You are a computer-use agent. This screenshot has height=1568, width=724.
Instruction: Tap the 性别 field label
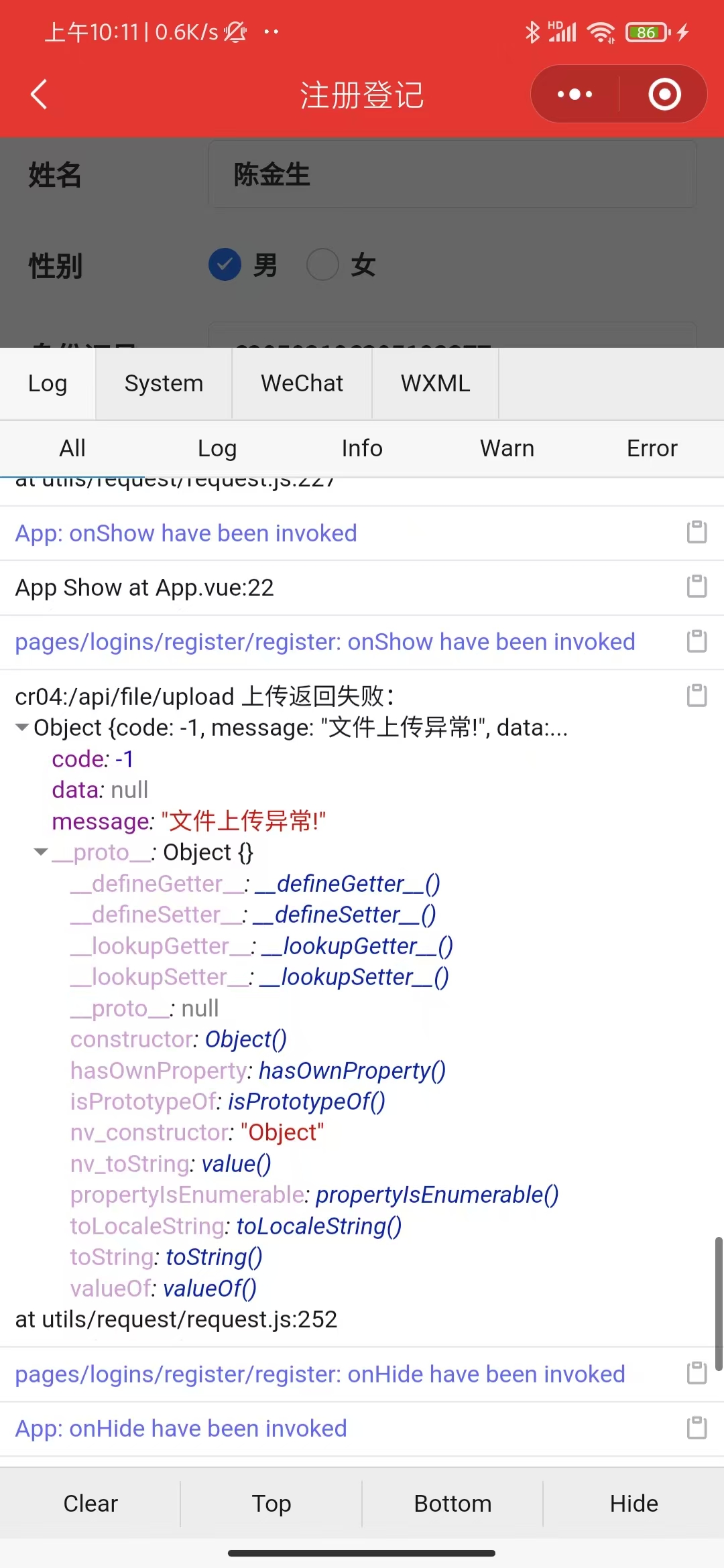pos(56,265)
